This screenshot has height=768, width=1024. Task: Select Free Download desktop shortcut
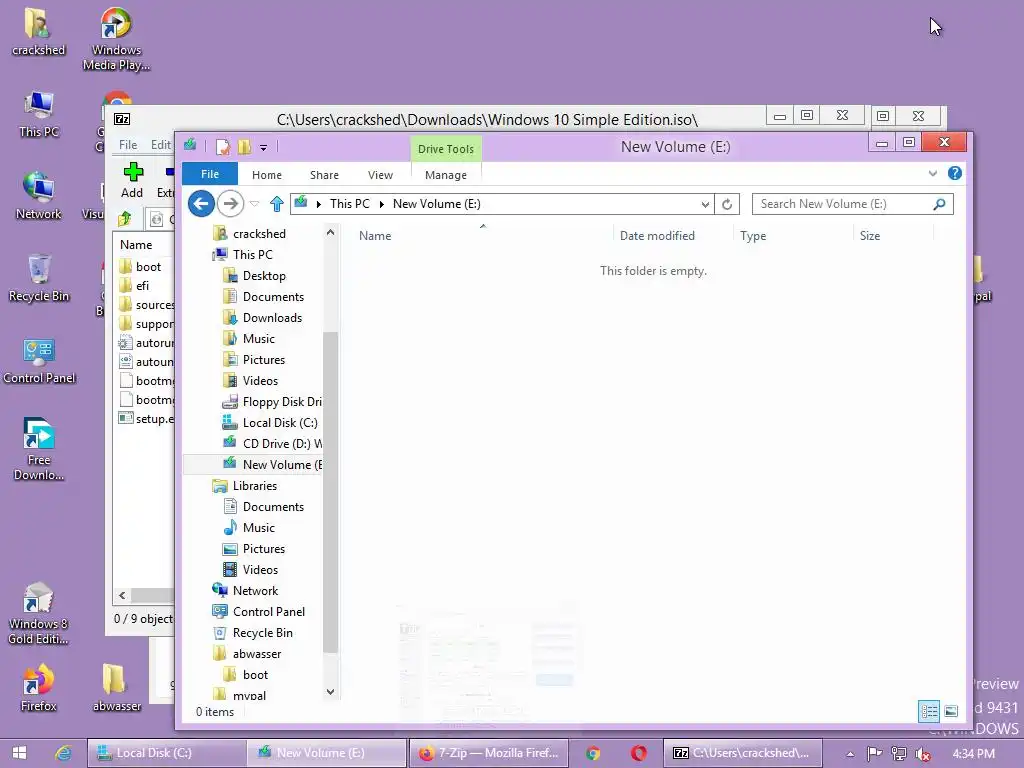coord(39,449)
